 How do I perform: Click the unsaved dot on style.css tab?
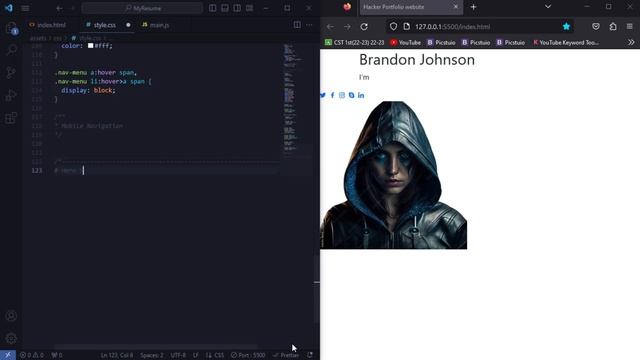coord(128,25)
